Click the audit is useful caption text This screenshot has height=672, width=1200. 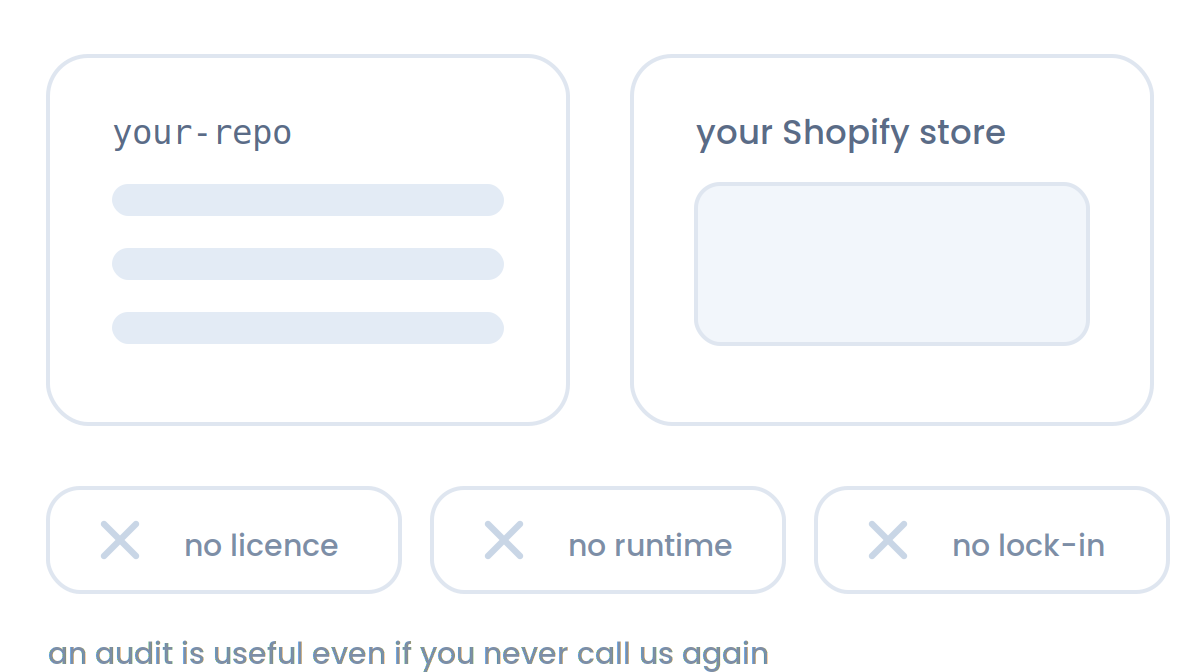pos(409,654)
